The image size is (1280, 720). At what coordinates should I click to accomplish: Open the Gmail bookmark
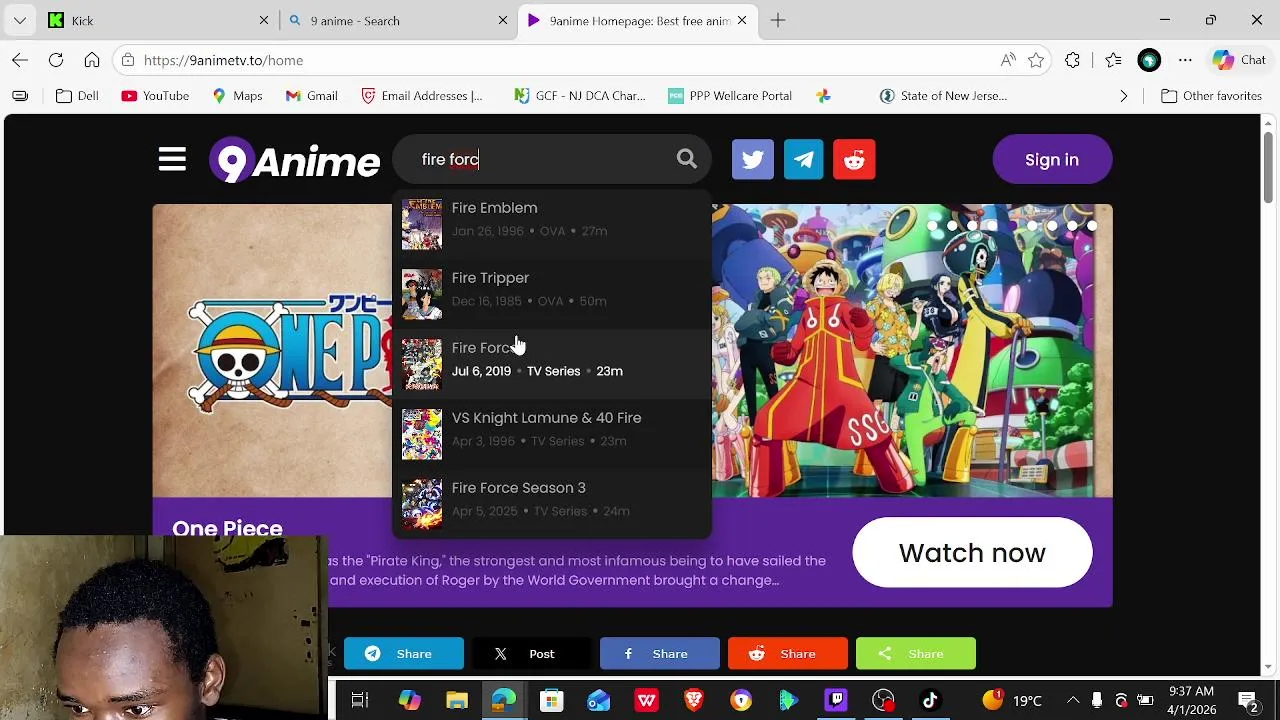311,96
